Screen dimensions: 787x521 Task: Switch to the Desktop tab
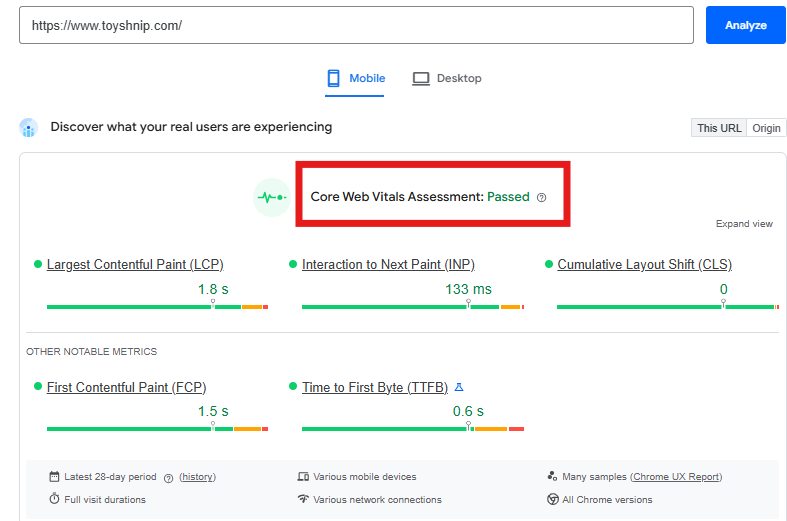coord(447,78)
